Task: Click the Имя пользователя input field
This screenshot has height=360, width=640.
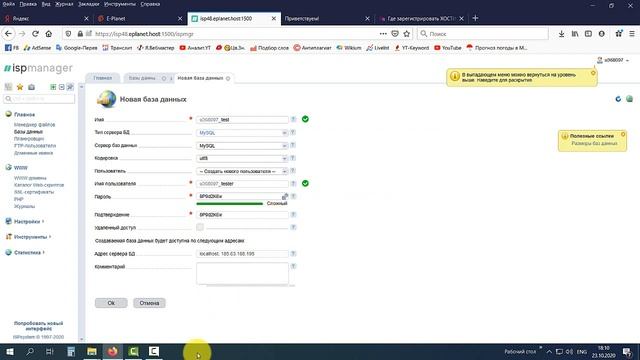Action: [x=242, y=184]
